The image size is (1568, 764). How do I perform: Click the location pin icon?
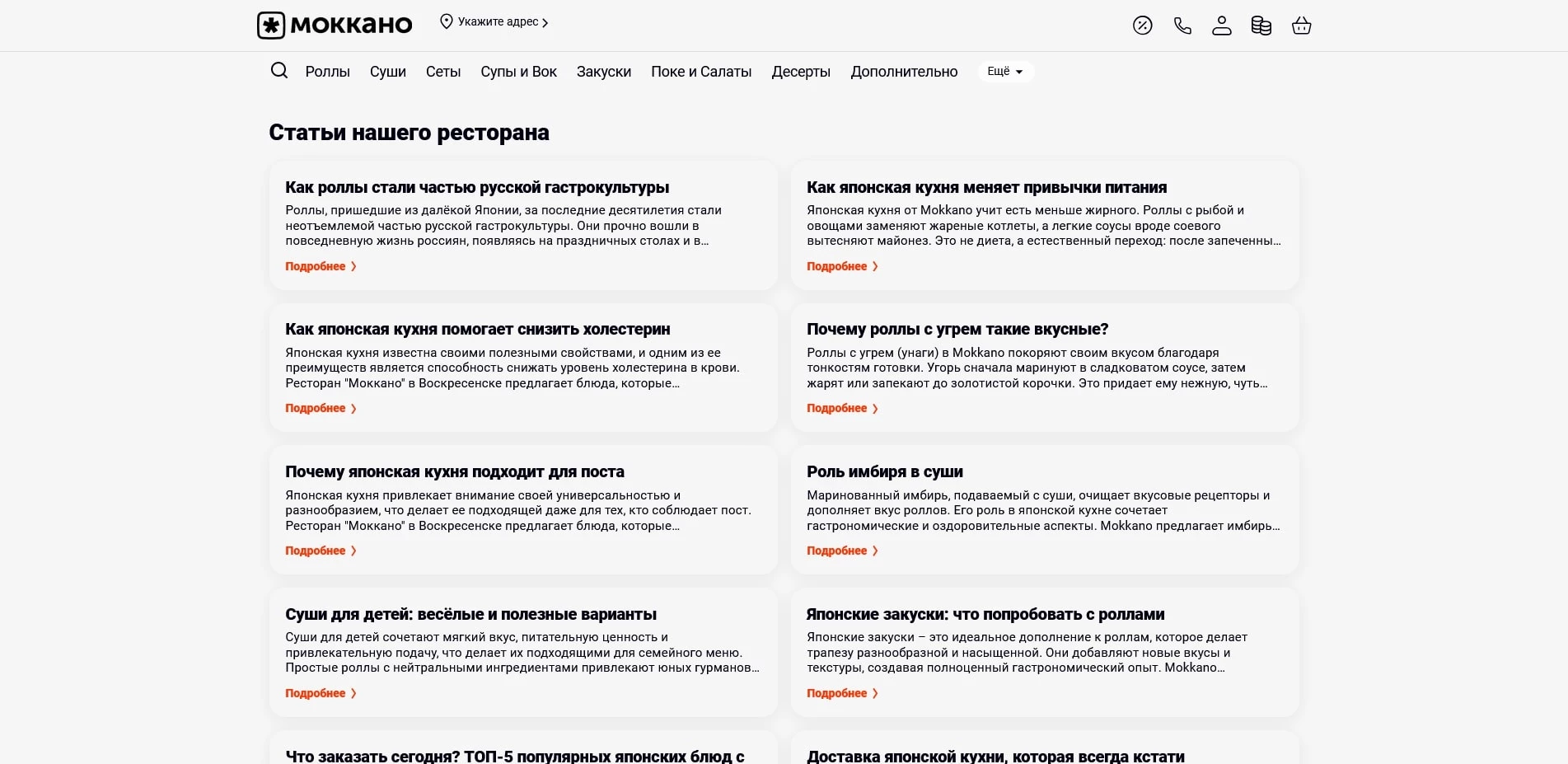(446, 21)
